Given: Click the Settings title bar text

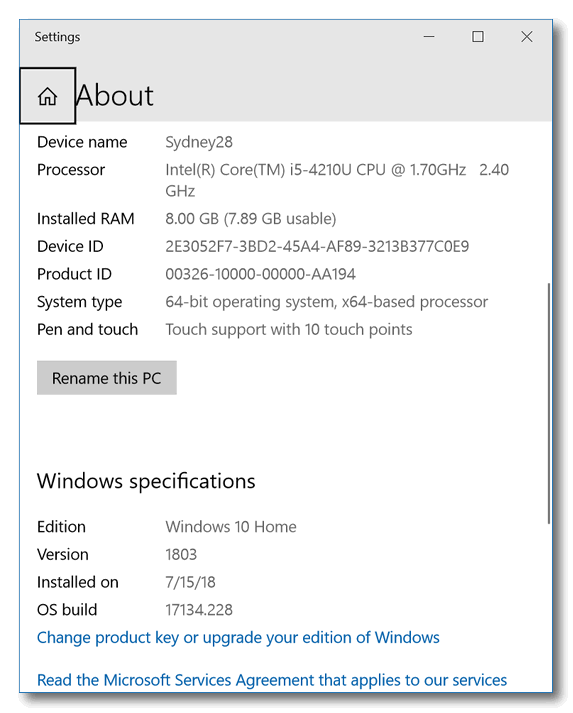Looking at the screenshot, I should 57,37.
